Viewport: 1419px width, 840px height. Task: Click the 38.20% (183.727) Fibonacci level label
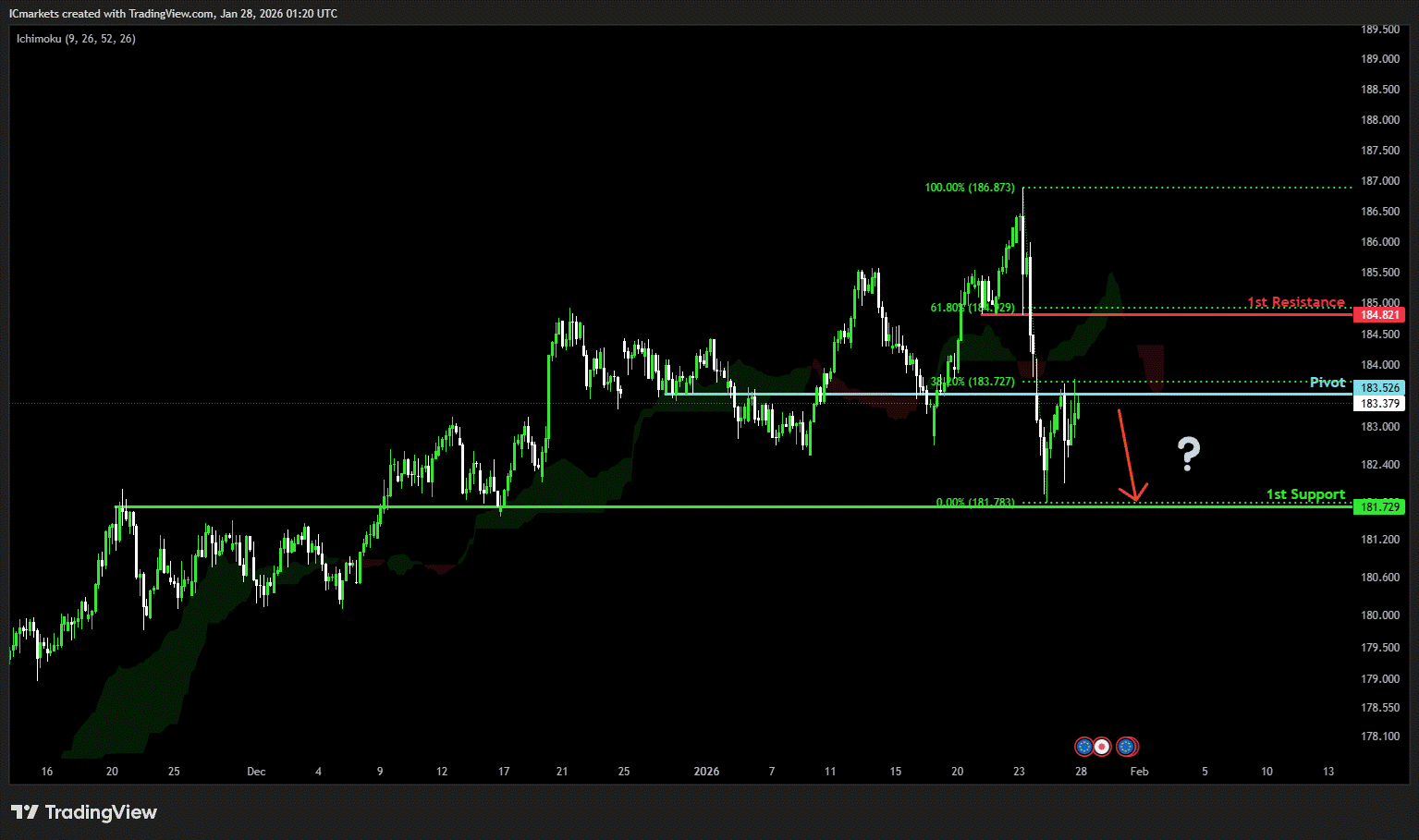click(972, 382)
